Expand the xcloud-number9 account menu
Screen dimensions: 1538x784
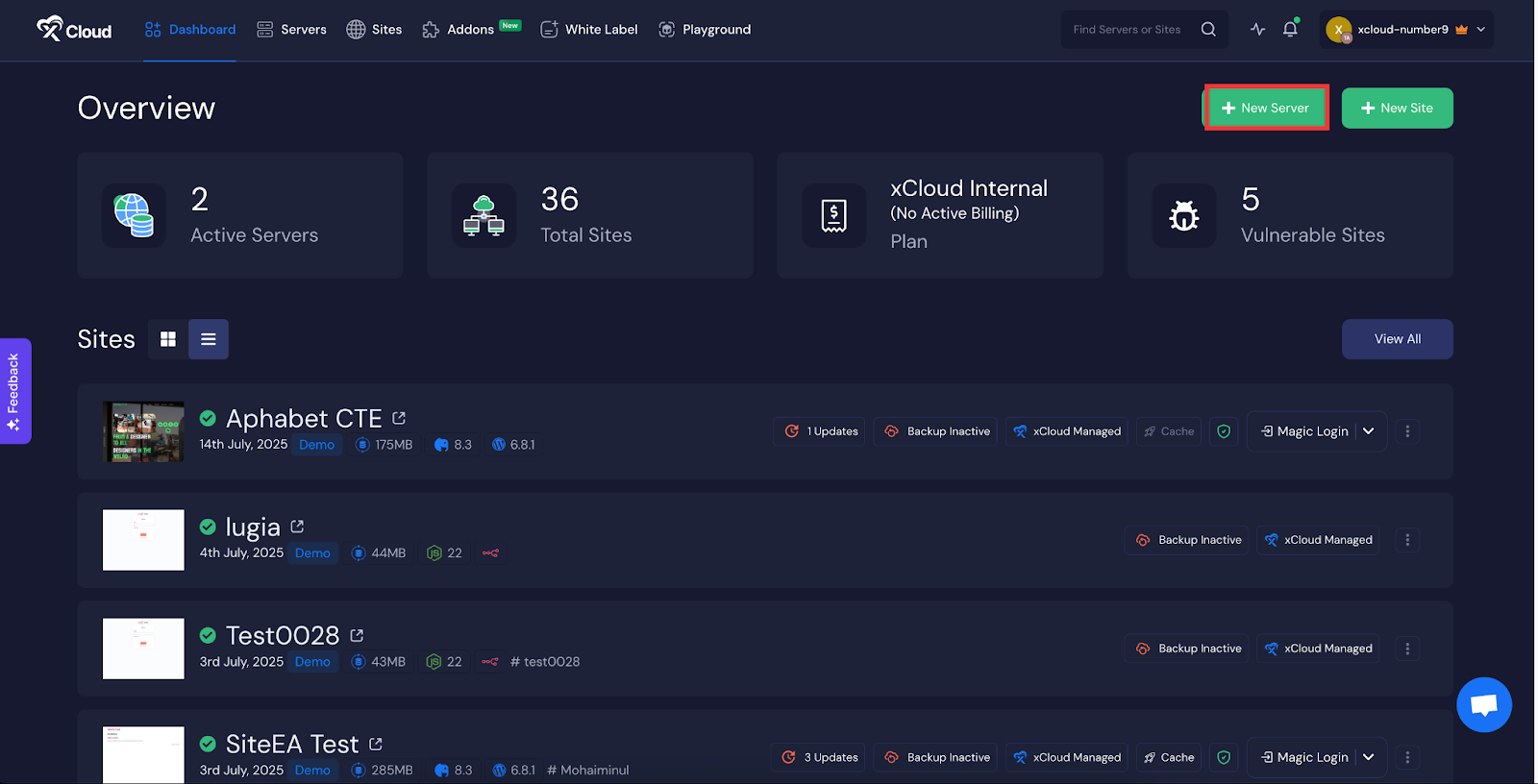coord(1481,30)
